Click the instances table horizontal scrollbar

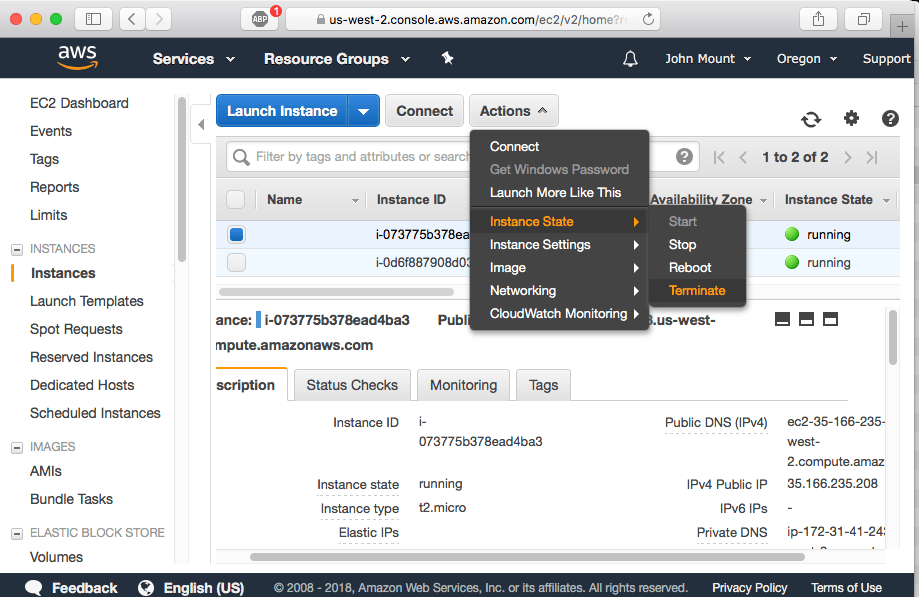pos(336,292)
